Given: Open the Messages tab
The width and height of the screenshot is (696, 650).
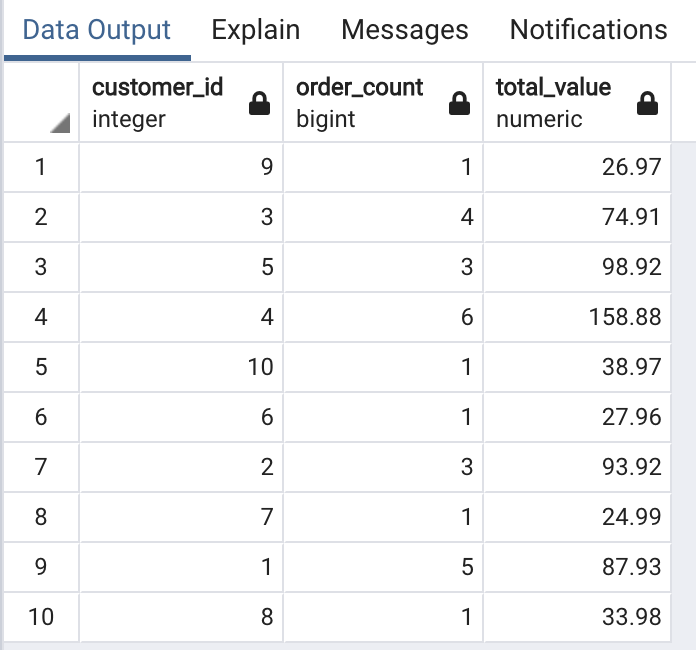Looking at the screenshot, I should point(404,30).
